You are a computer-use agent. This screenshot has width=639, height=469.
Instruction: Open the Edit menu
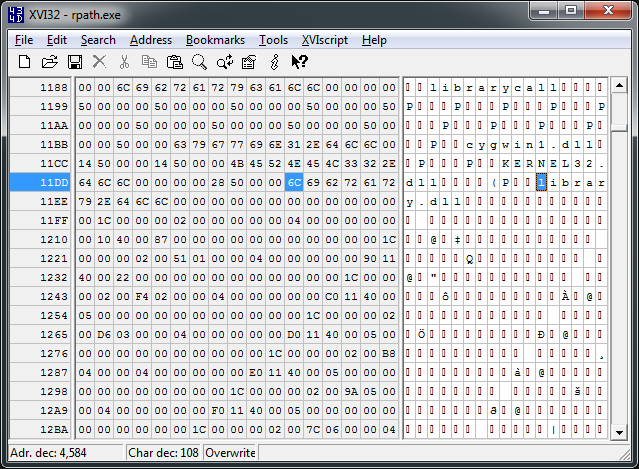pos(57,40)
